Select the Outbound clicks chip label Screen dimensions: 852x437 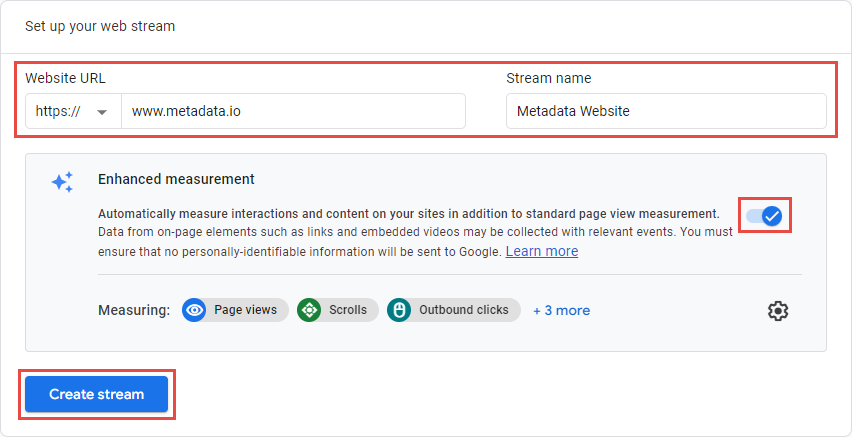(463, 310)
